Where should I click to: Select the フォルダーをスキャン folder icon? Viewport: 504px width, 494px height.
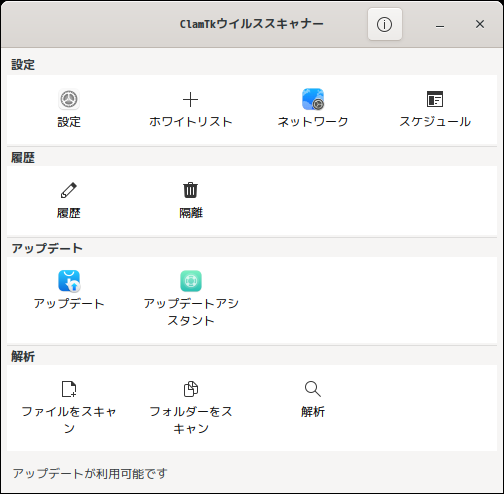(191, 389)
